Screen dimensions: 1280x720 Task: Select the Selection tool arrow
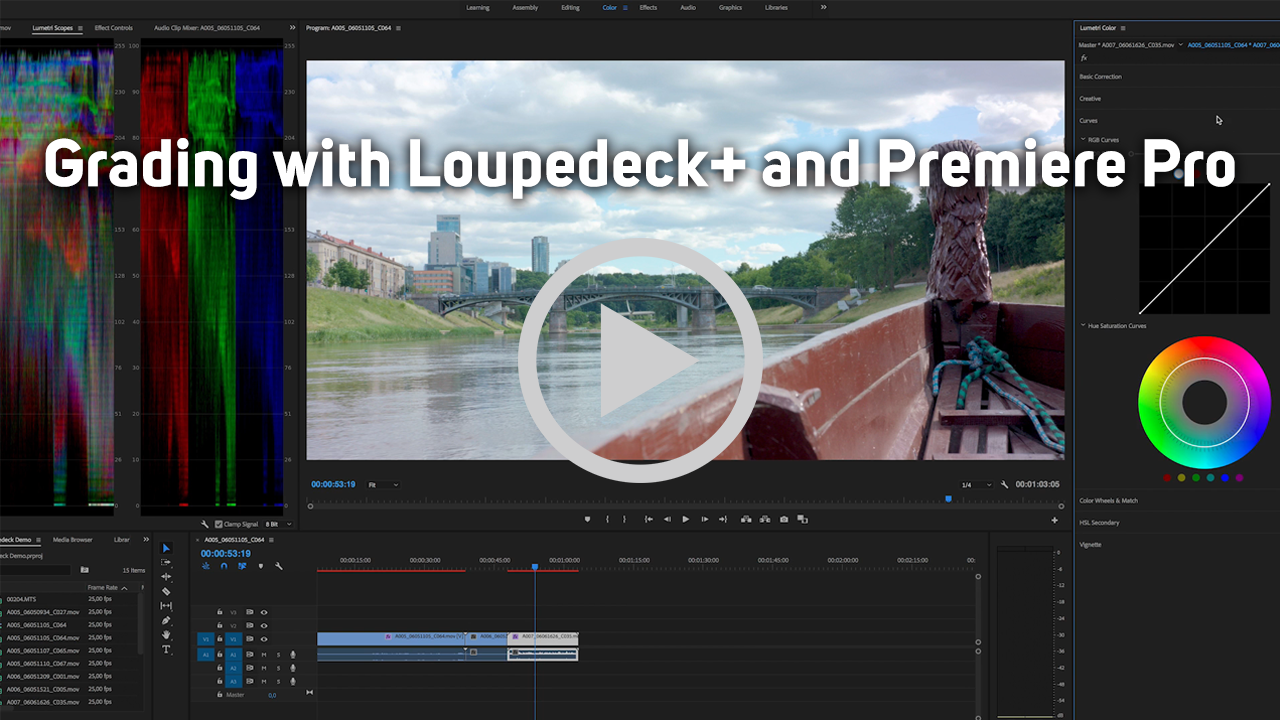[x=167, y=549]
